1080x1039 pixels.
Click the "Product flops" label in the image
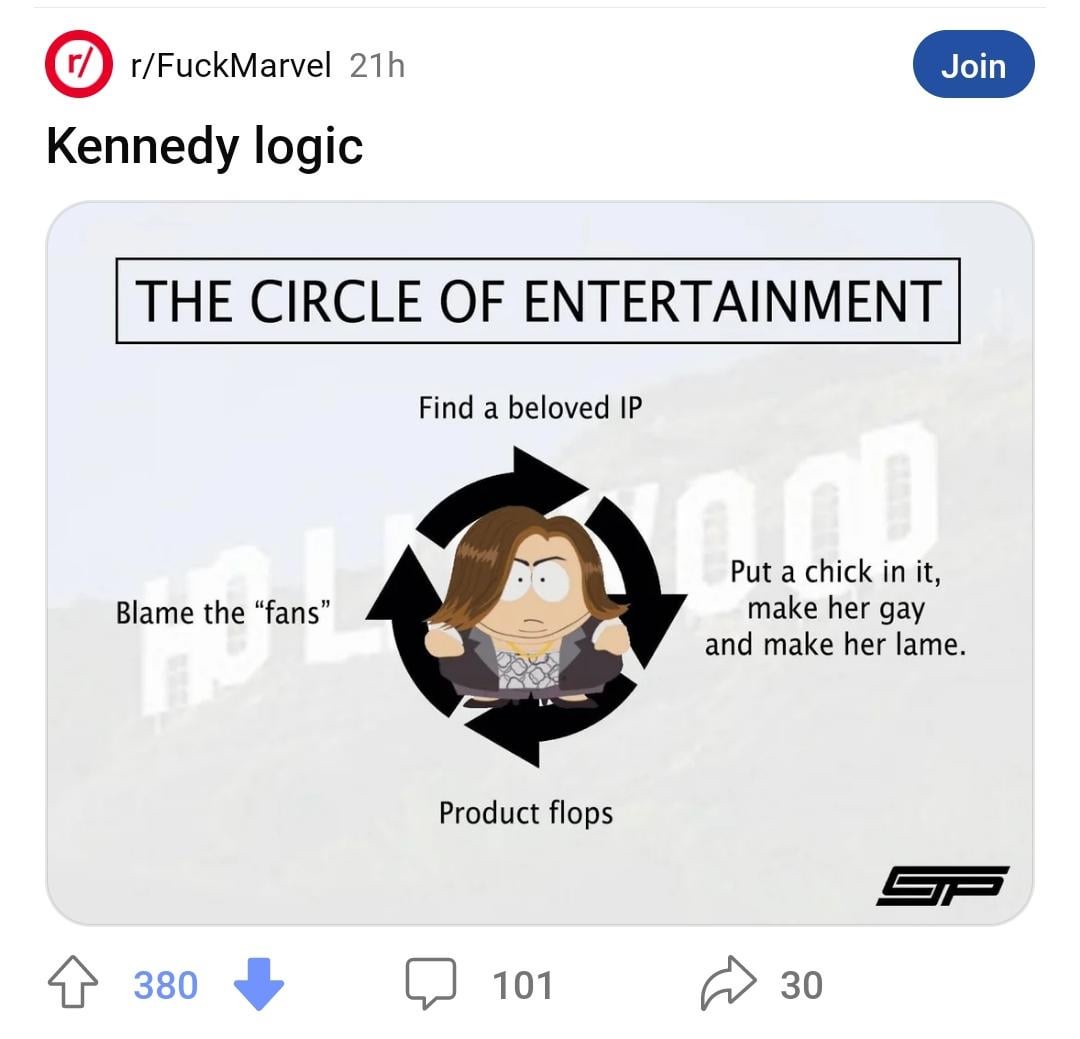coord(526,812)
